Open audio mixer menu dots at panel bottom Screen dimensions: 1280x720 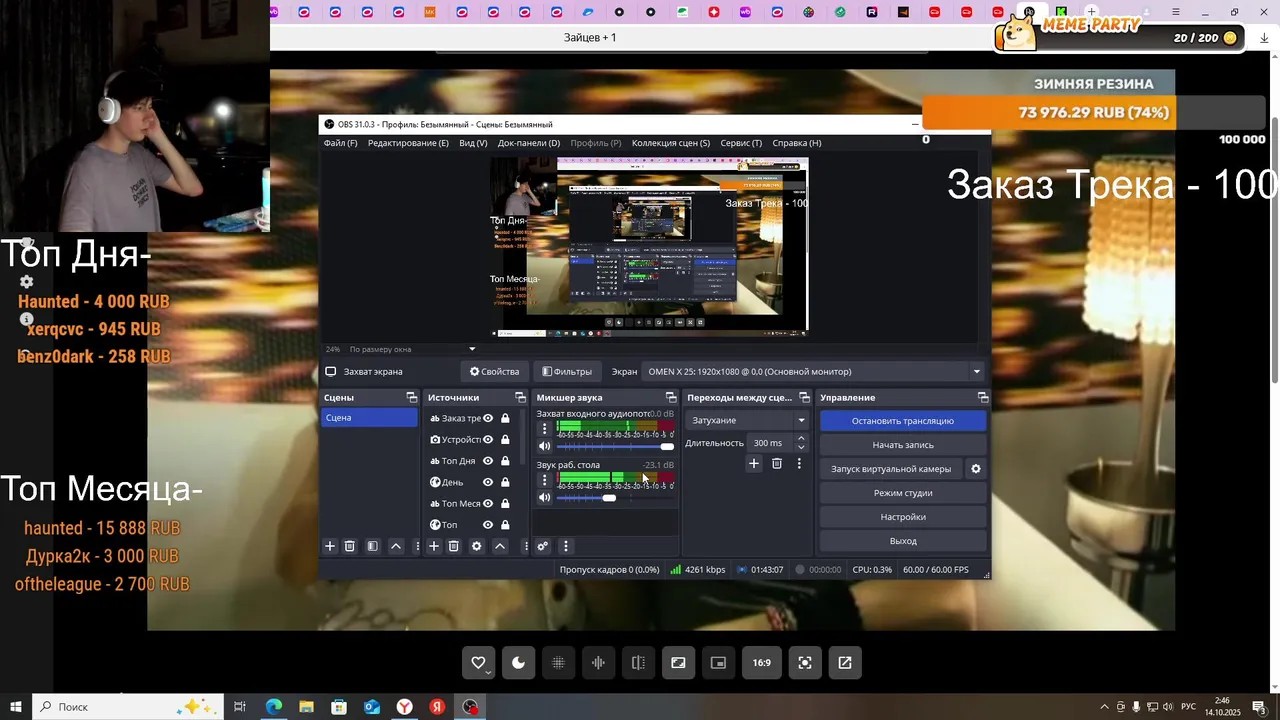[x=565, y=546]
